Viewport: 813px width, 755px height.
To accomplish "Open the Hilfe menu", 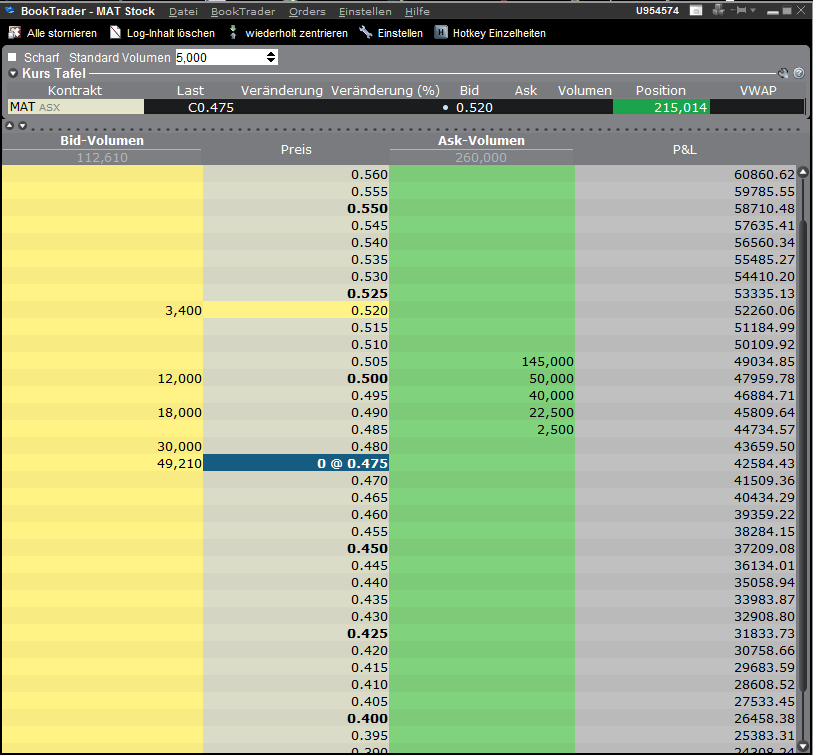I will click(417, 11).
